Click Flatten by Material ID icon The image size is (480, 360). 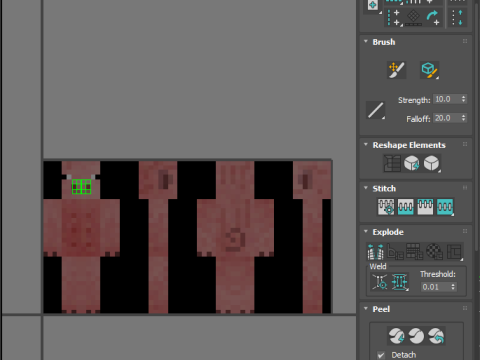point(434,251)
